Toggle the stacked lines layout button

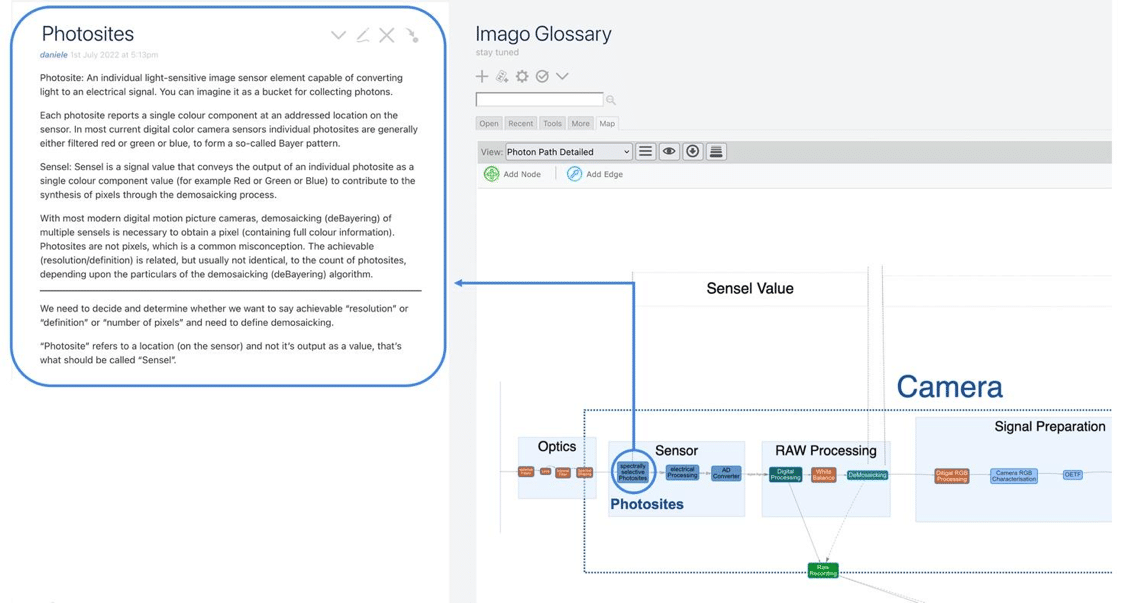point(716,151)
